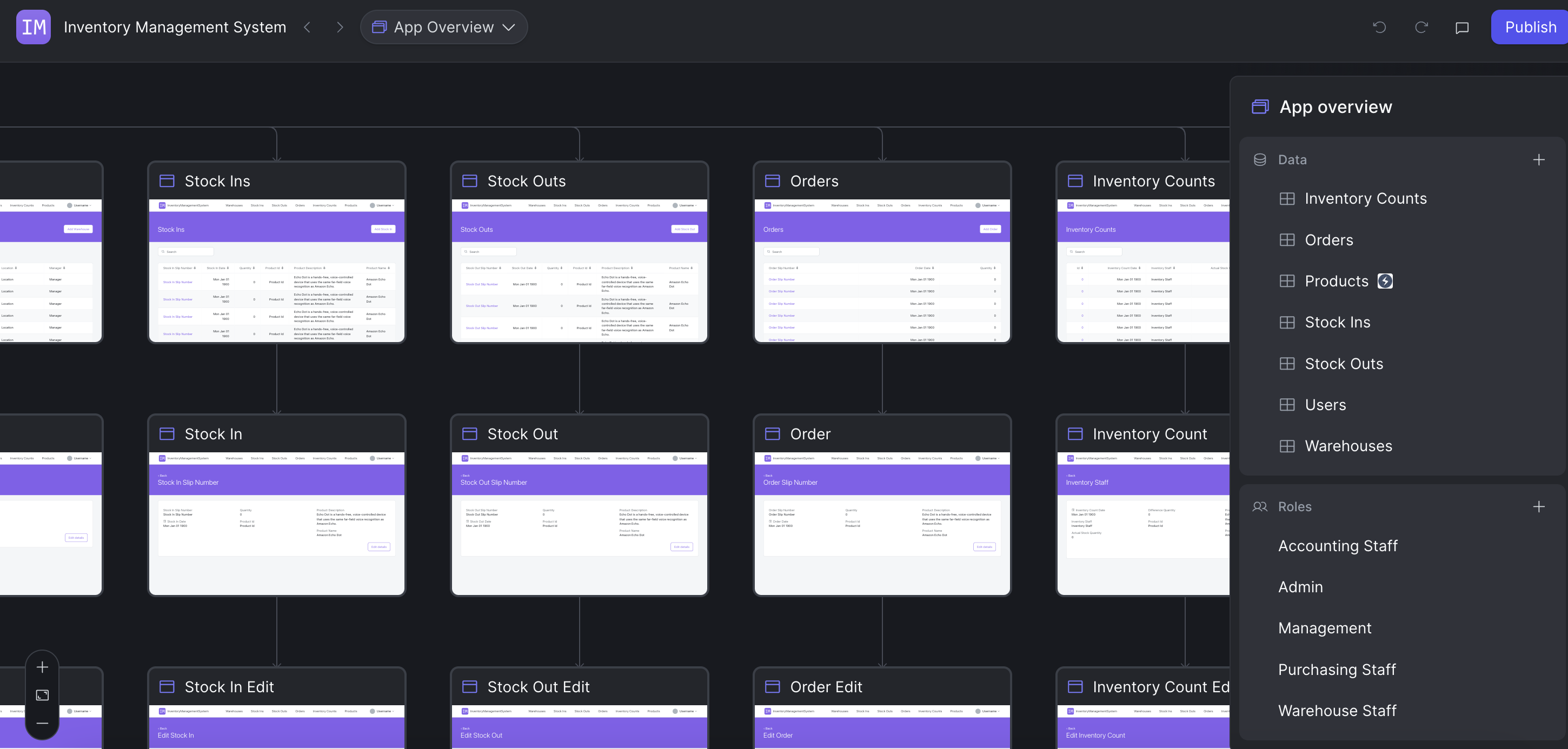Go to the previous screen chevron
This screenshot has width=1568, height=749.
pos(308,28)
